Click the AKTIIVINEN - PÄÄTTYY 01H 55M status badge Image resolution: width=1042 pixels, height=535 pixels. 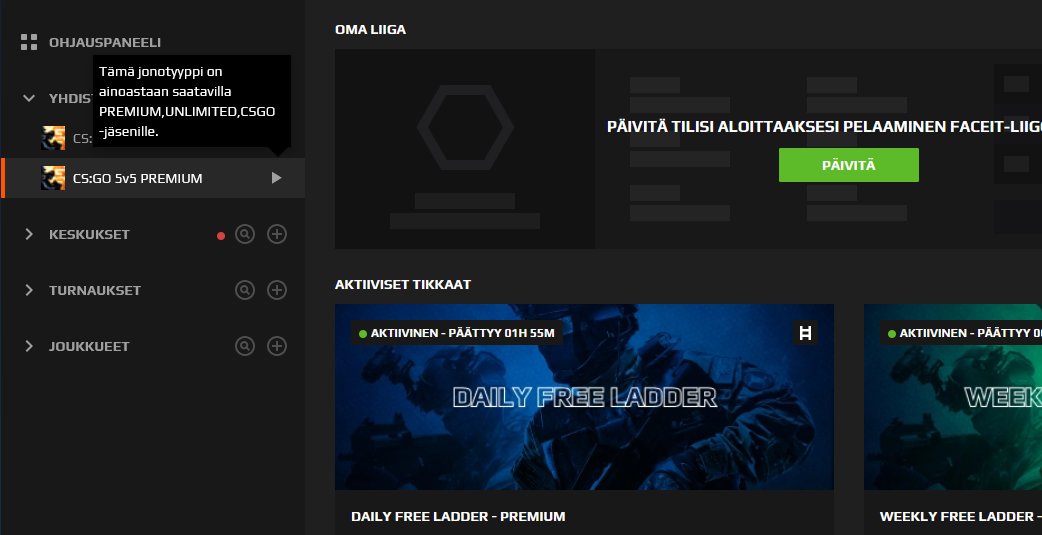click(457, 333)
